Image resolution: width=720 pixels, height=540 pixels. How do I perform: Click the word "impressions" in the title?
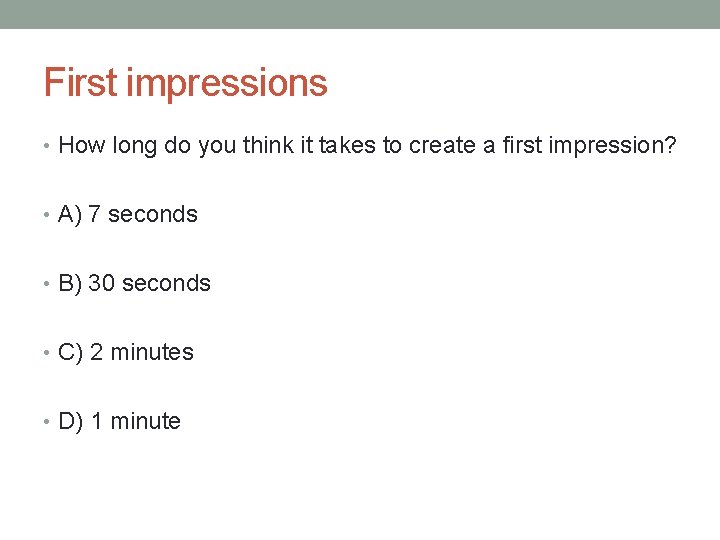tap(227, 84)
